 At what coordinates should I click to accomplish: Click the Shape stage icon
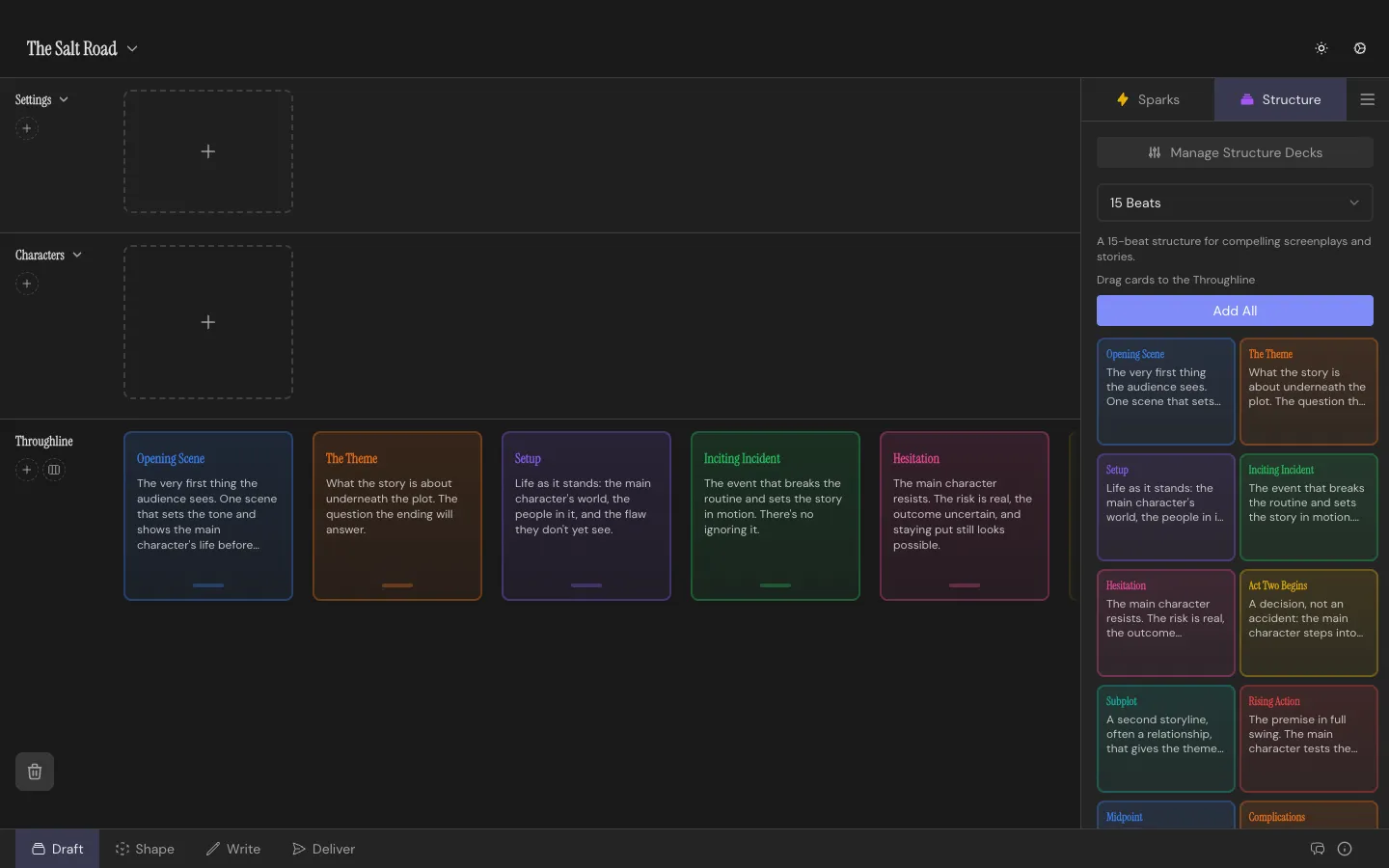point(123,849)
